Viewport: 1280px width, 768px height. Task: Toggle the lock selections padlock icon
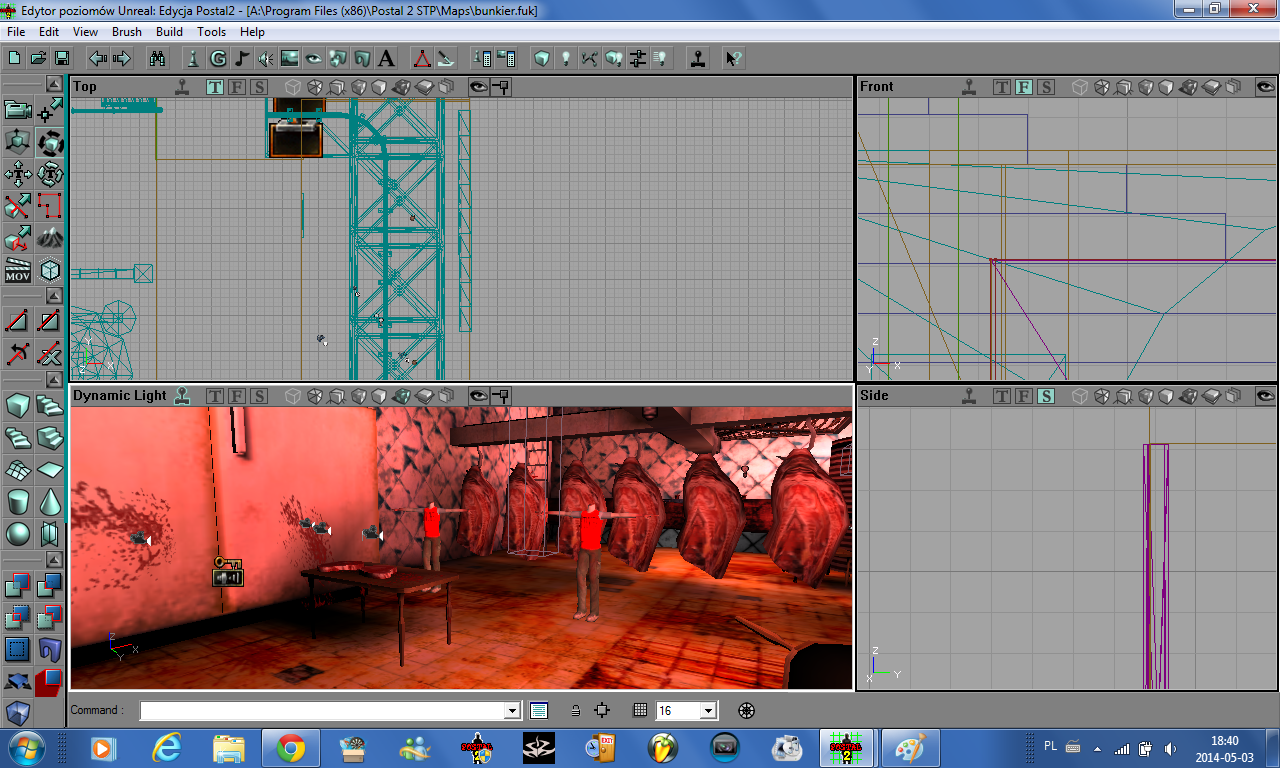coord(575,711)
